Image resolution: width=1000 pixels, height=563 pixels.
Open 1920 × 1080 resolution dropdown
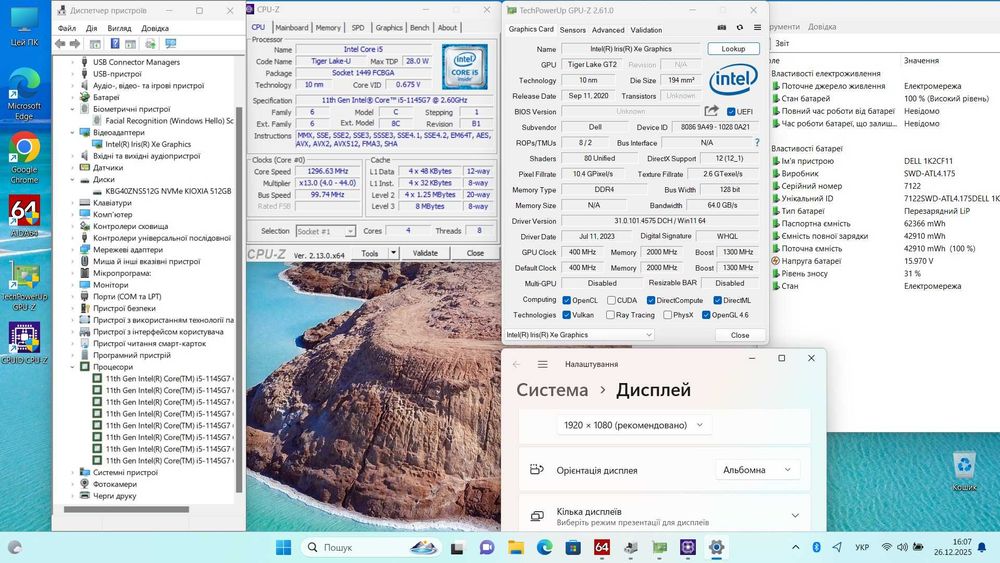point(633,425)
